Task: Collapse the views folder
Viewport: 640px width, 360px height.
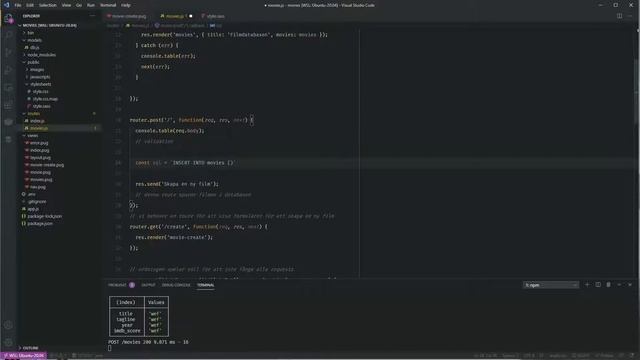Action: 33,136
